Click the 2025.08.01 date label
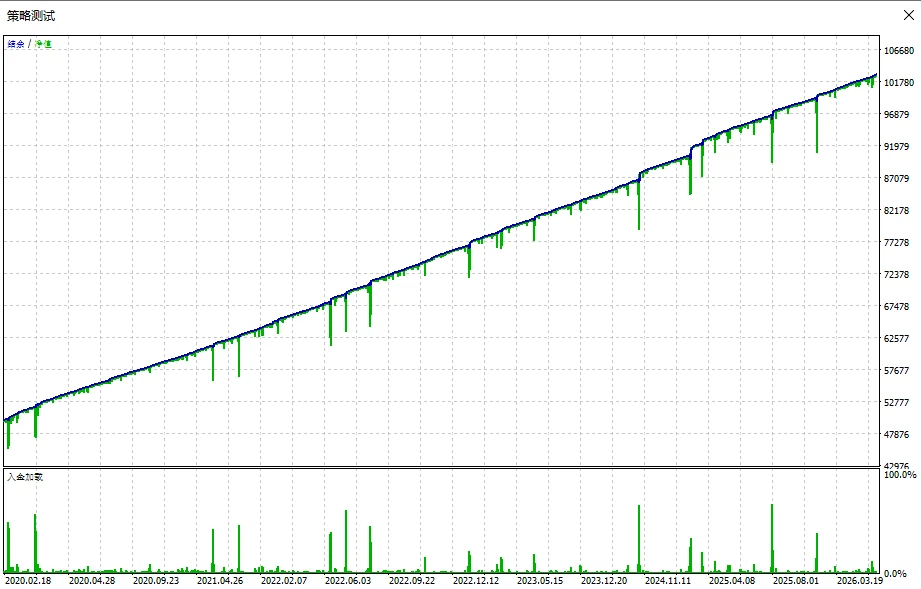The height and width of the screenshot is (589, 921). tap(796, 581)
